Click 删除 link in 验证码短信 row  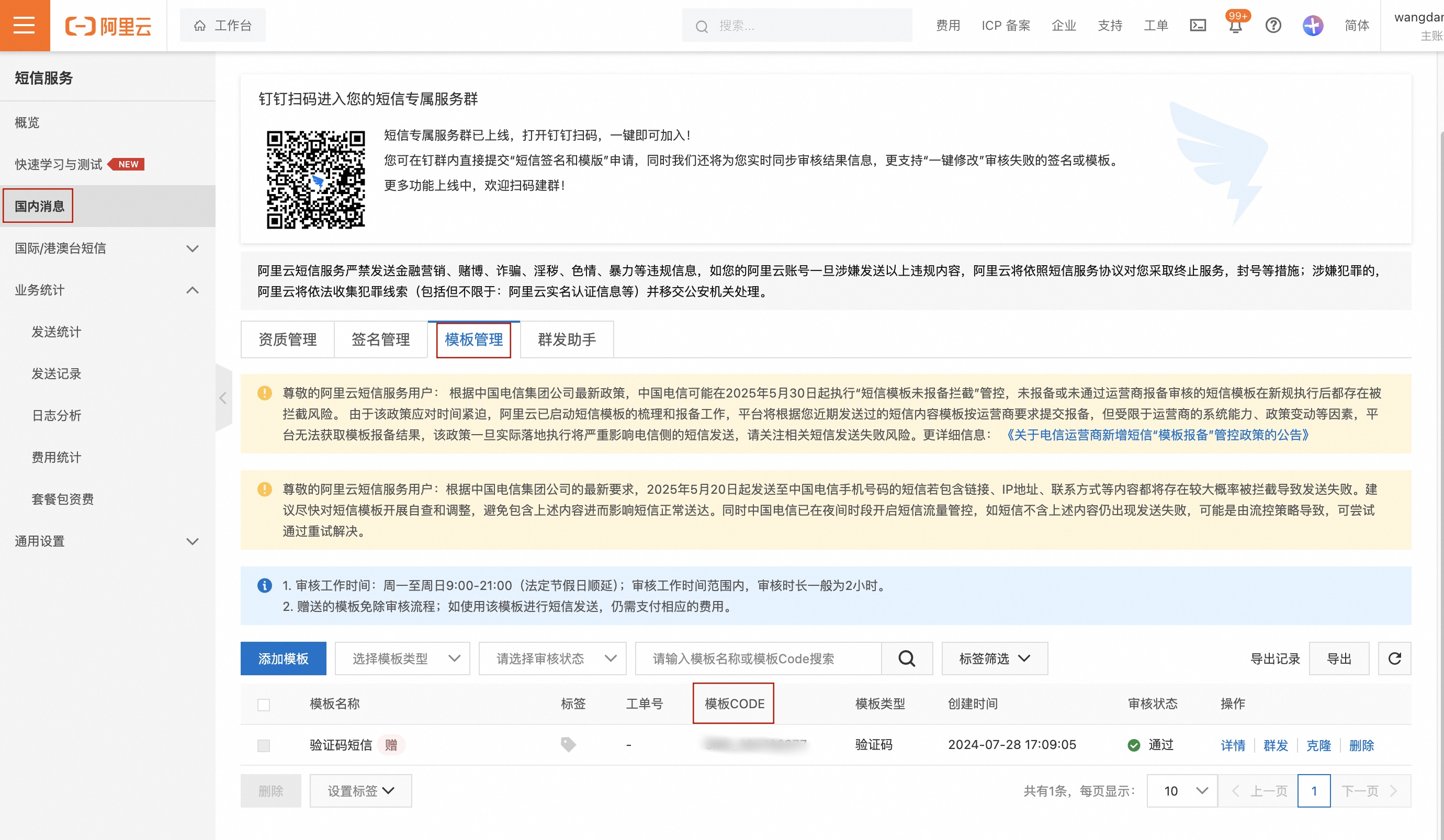[1361, 745]
